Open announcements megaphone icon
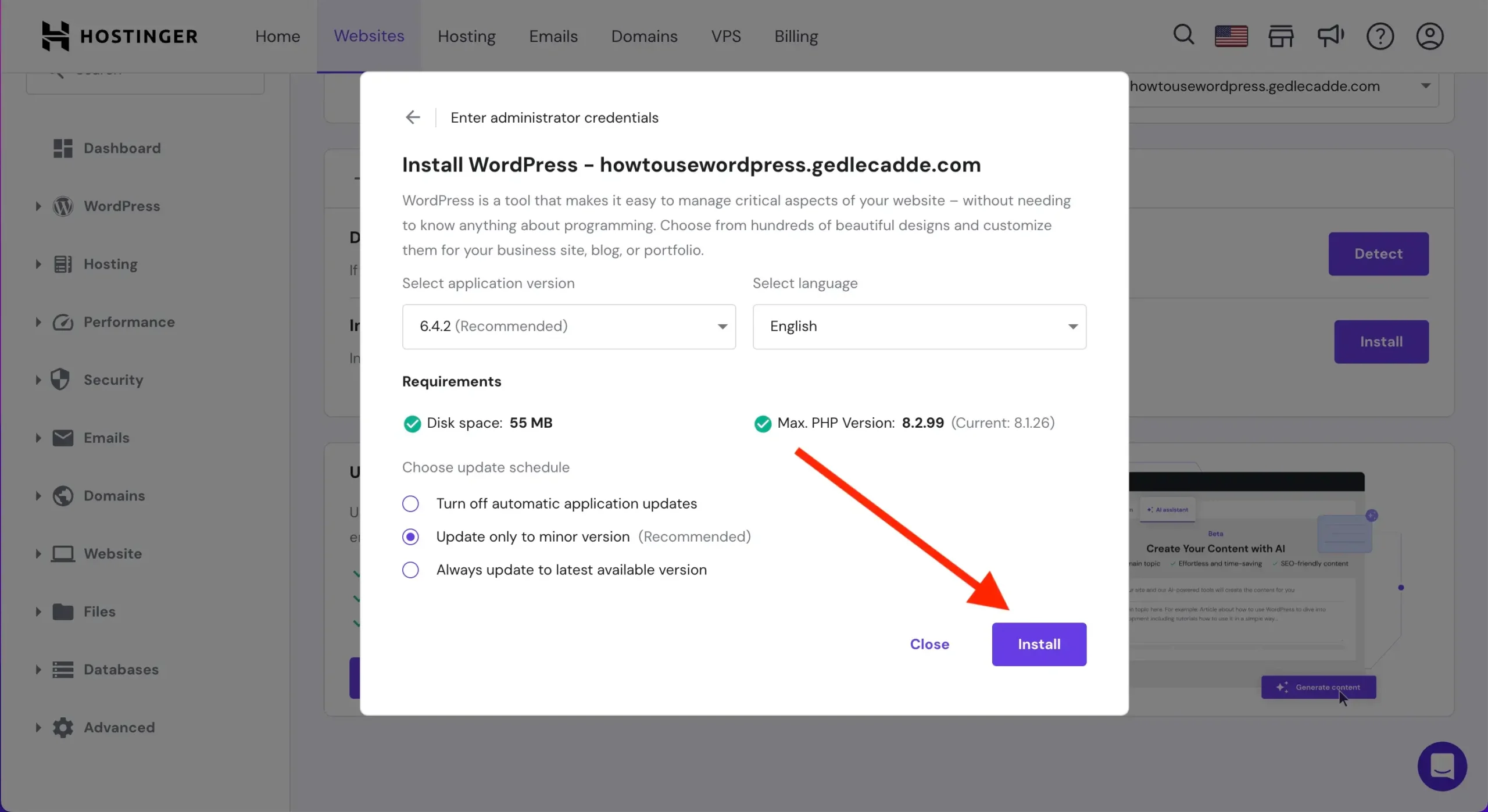This screenshot has height=812, width=1488. tap(1330, 36)
